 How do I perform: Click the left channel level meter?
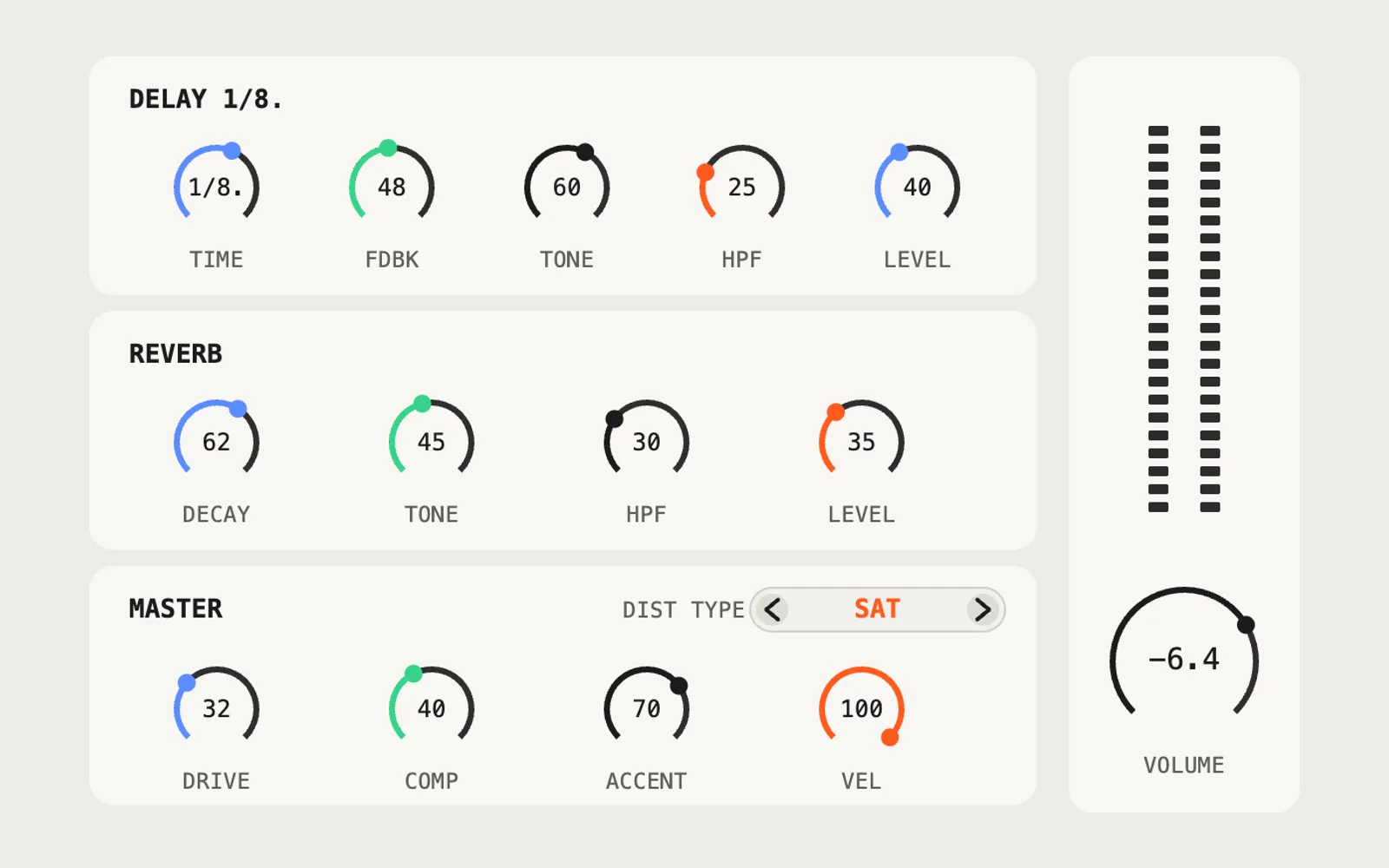pos(1158,319)
